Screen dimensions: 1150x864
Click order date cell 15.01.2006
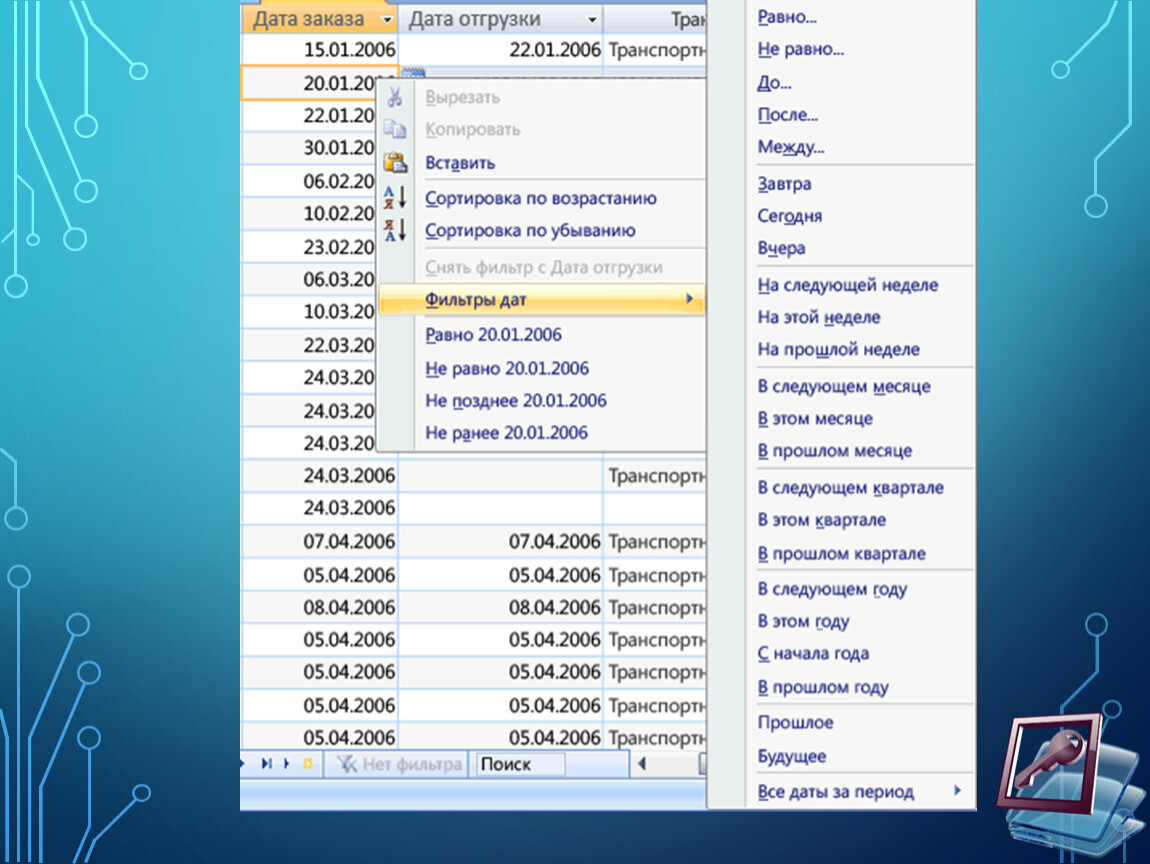(319, 50)
